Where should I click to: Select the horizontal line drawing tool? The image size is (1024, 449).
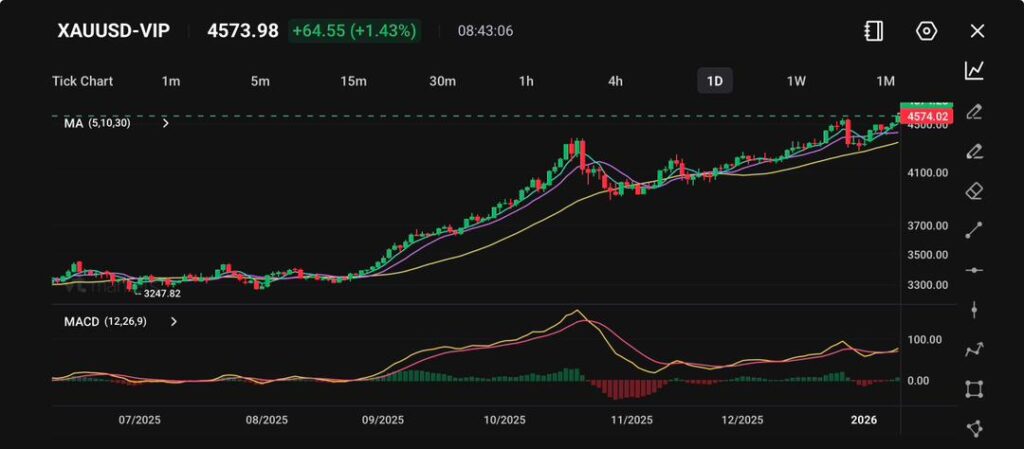coord(974,270)
